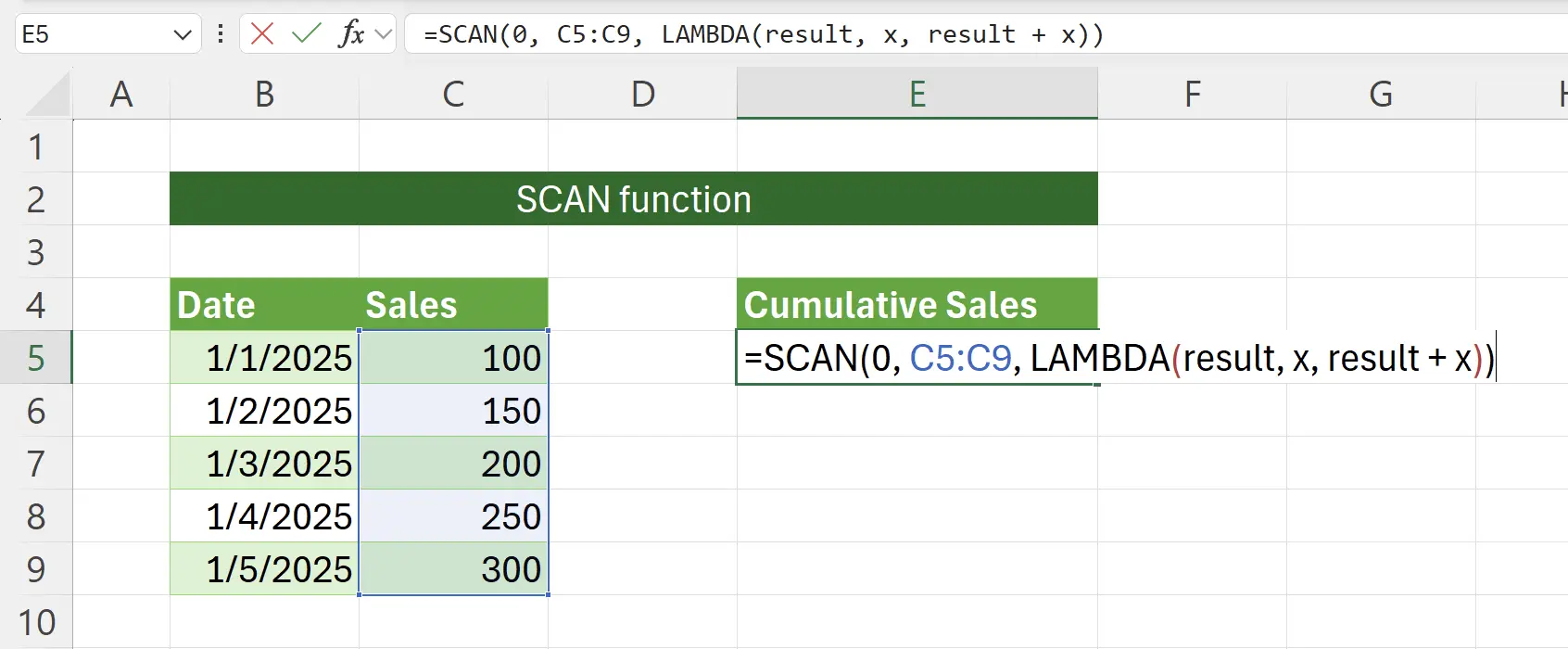Select all cells via corner triangle
1568x649 pixels.
tap(46, 94)
